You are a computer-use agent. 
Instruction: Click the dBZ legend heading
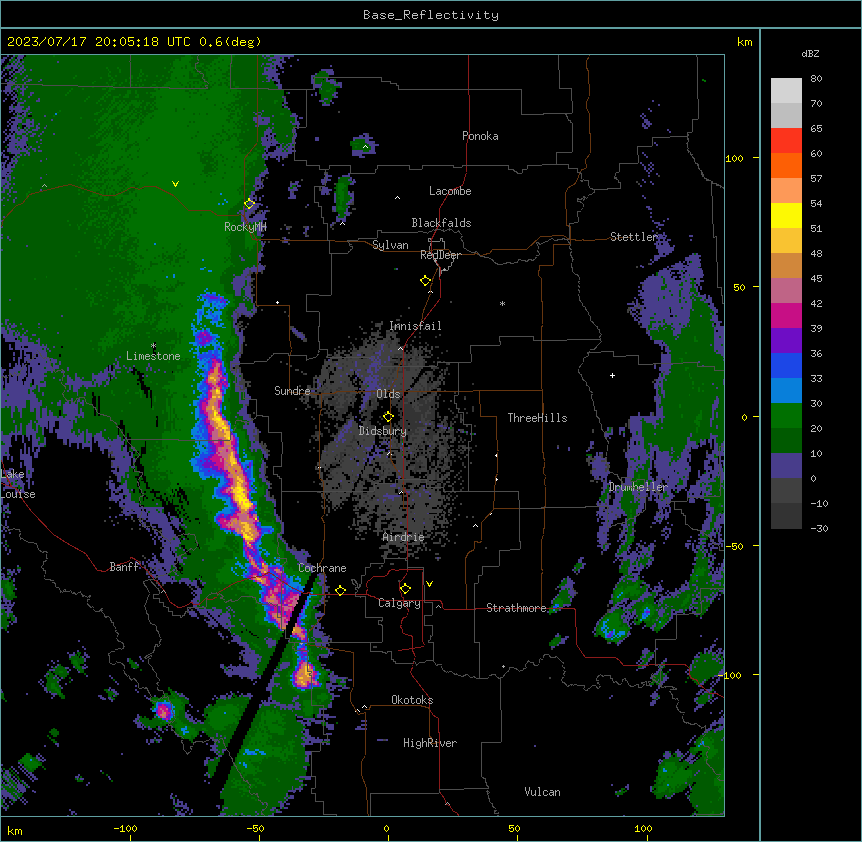point(810,54)
